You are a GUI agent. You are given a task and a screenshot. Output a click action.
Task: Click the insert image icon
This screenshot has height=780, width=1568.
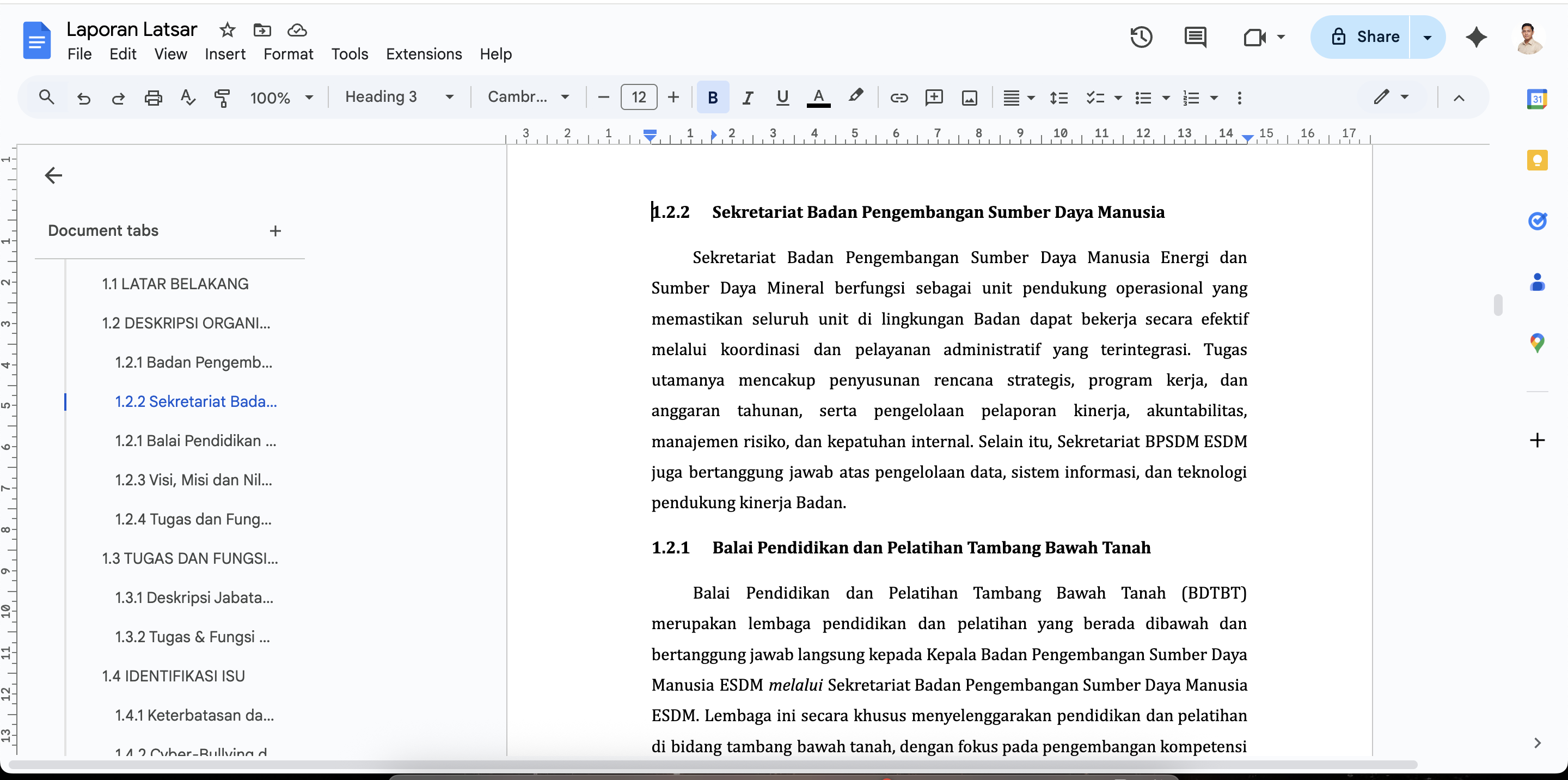pos(969,97)
